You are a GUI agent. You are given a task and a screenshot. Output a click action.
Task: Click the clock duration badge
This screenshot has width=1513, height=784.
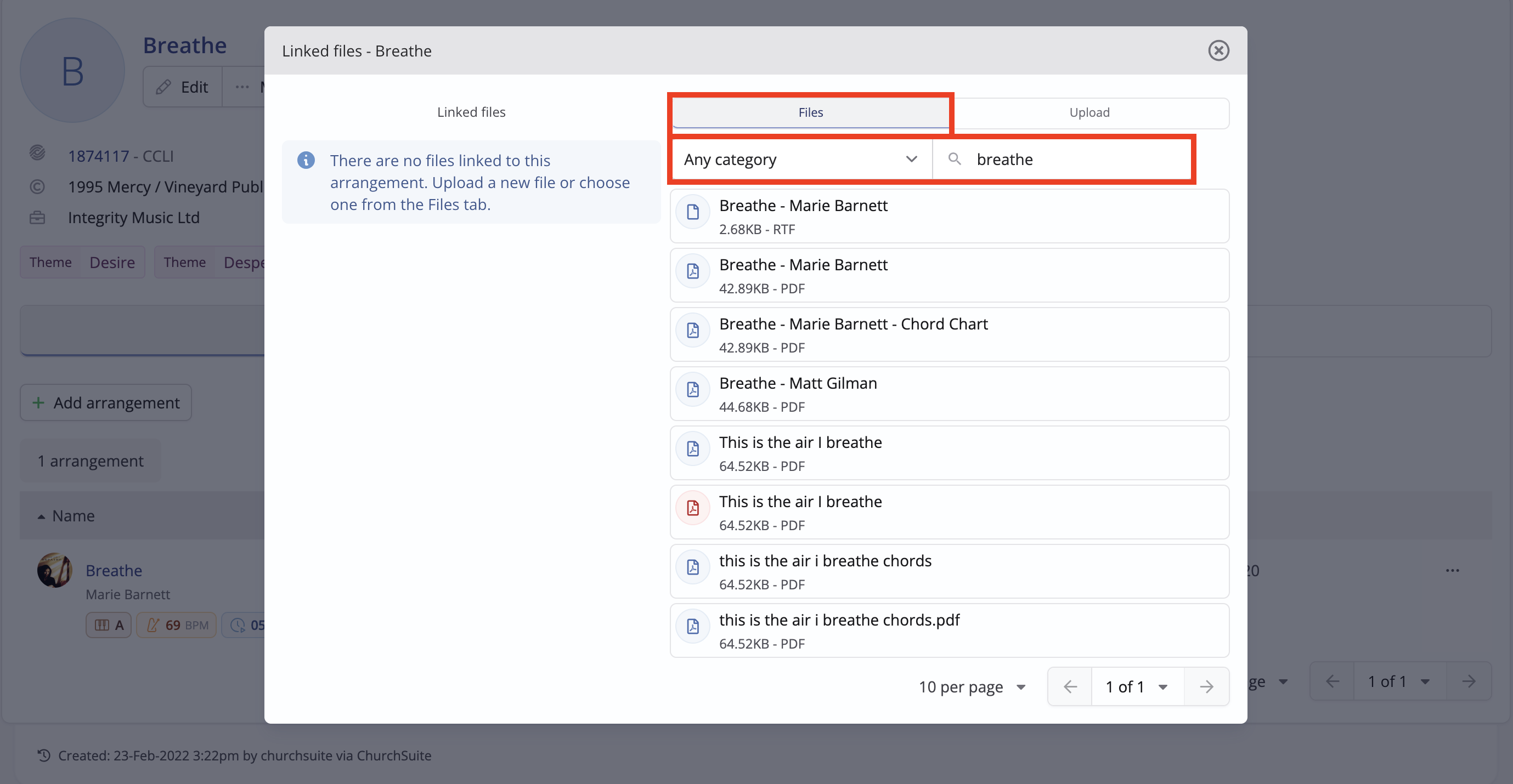[x=243, y=625]
